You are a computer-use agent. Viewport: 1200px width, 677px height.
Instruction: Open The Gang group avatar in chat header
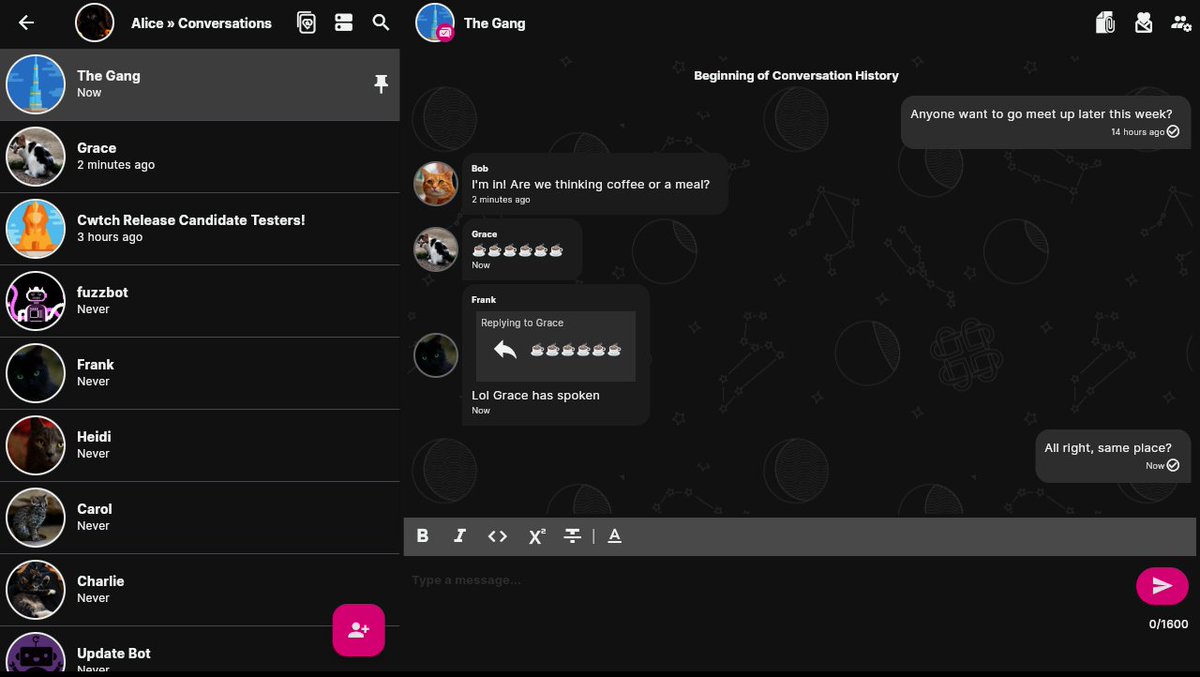pos(435,23)
